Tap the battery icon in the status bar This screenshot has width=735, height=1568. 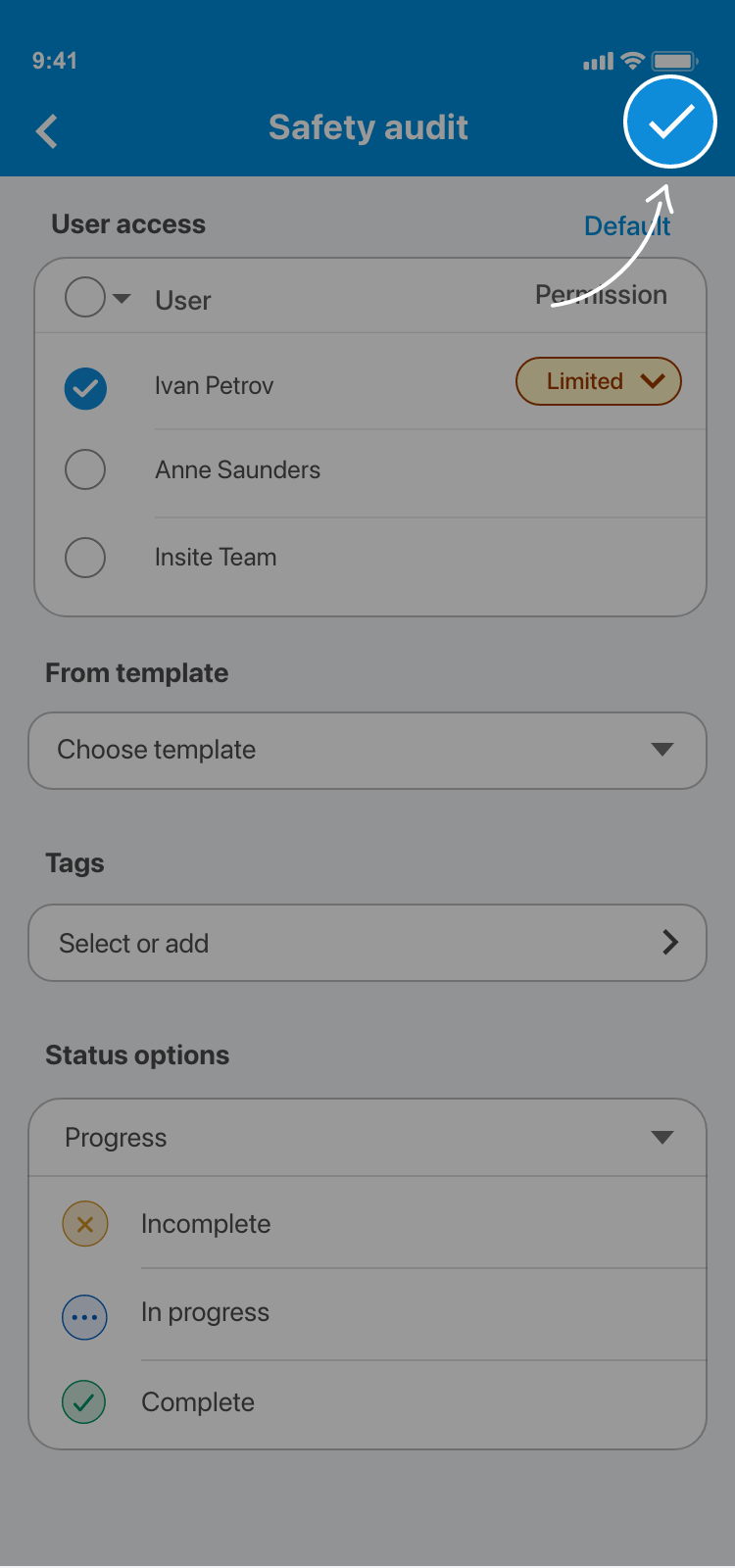click(674, 61)
